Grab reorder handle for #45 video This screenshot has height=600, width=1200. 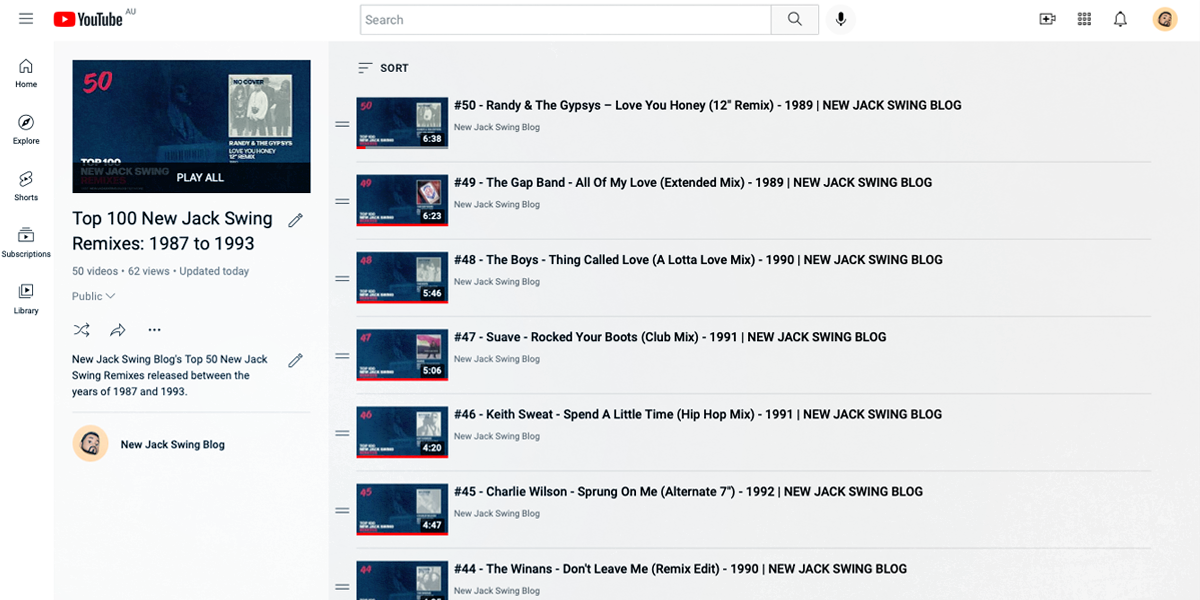[342, 510]
